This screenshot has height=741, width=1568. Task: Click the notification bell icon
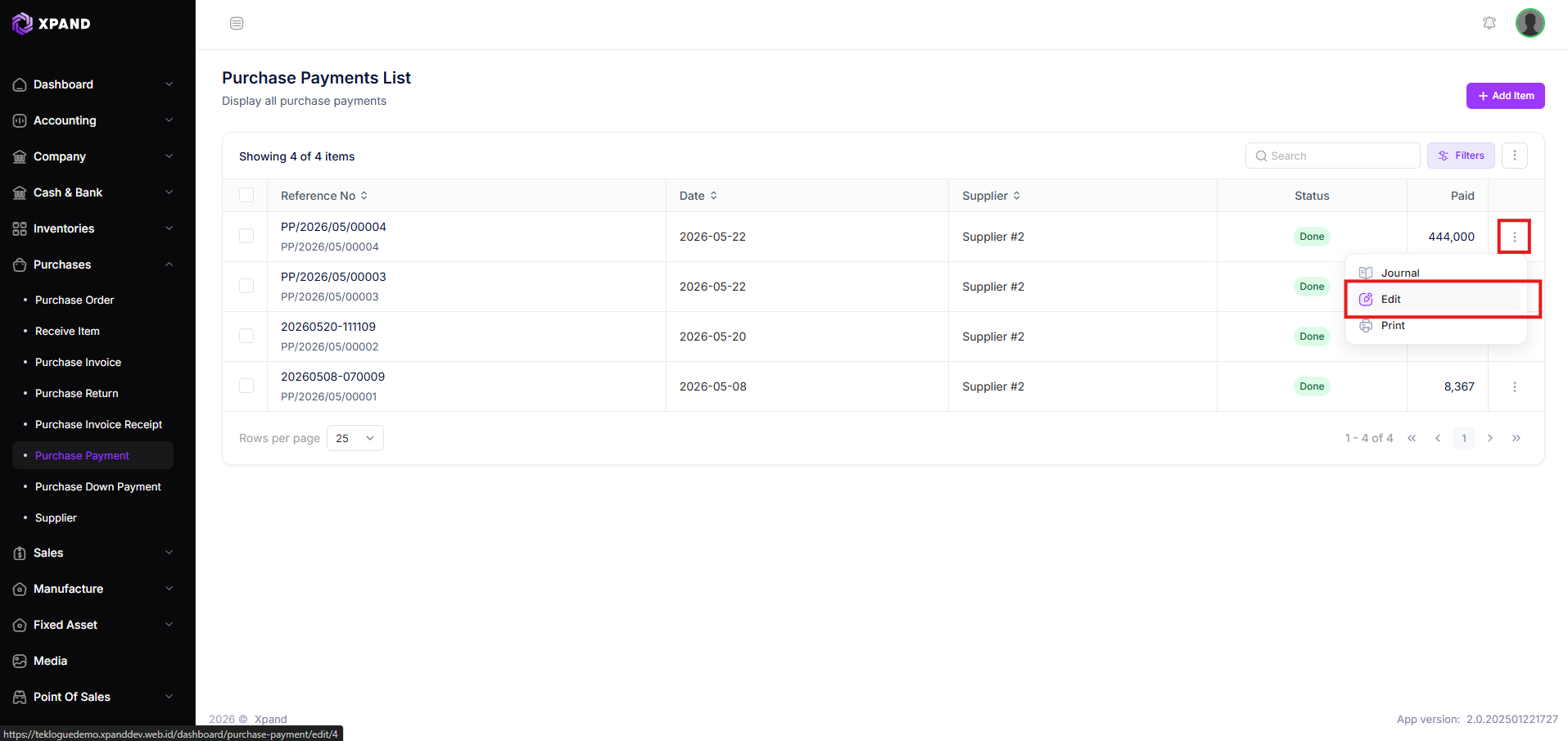1489,23
